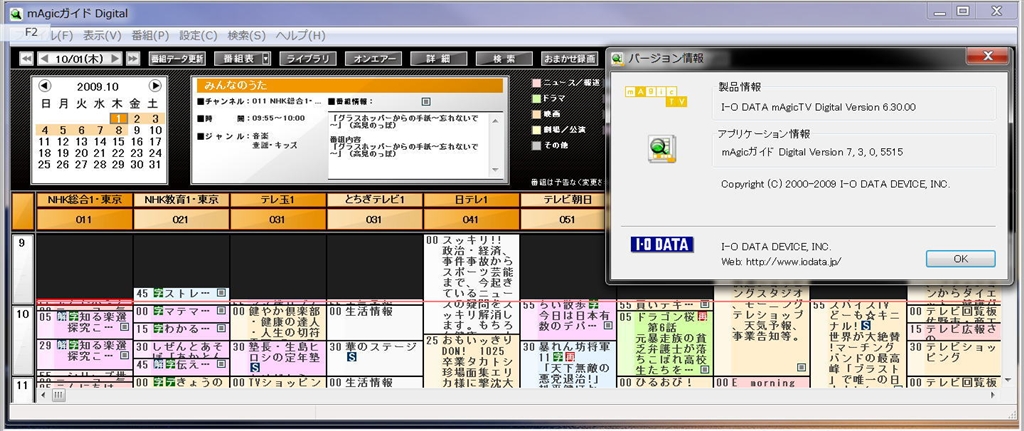Viewport: 1024px width, 431px height.
Task: Click horizontal scrollbar left arrow of guide
Action: [x=44, y=395]
